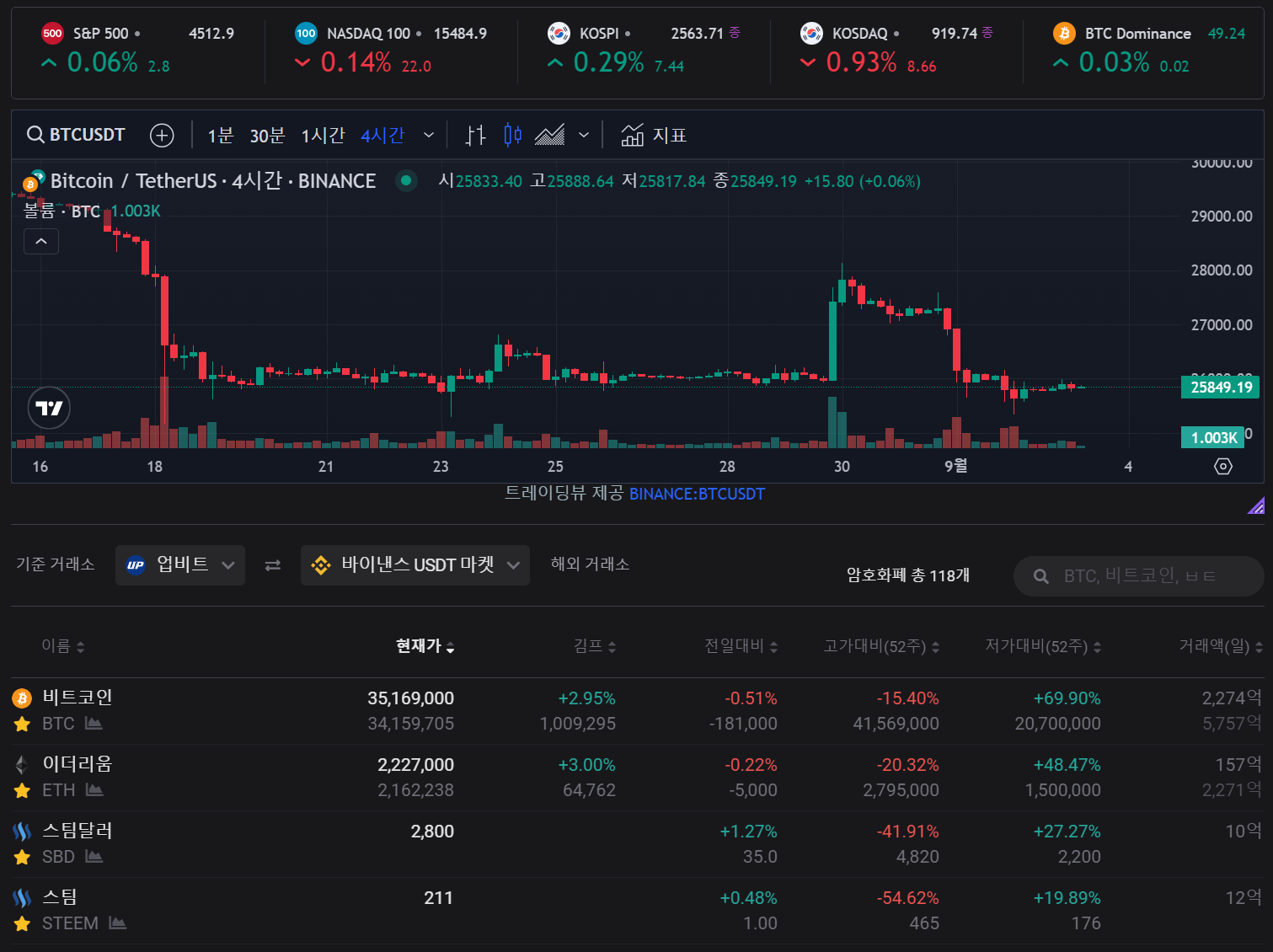Image resolution: width=1273 pixels, height=952 pixels.
Task: Select the 30분 interval
Action: (x=267, y=135)
